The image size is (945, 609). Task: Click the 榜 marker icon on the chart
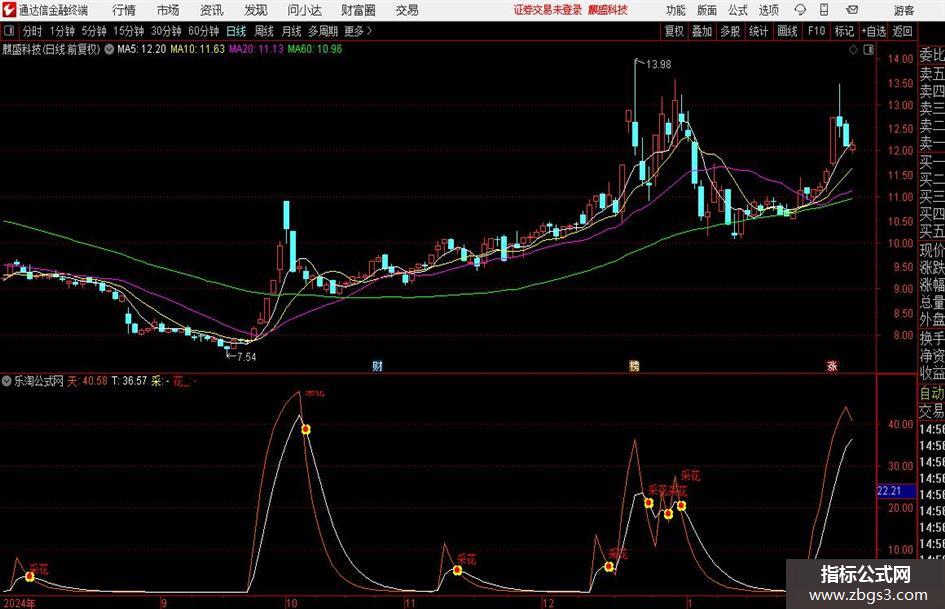click(634, 365)
